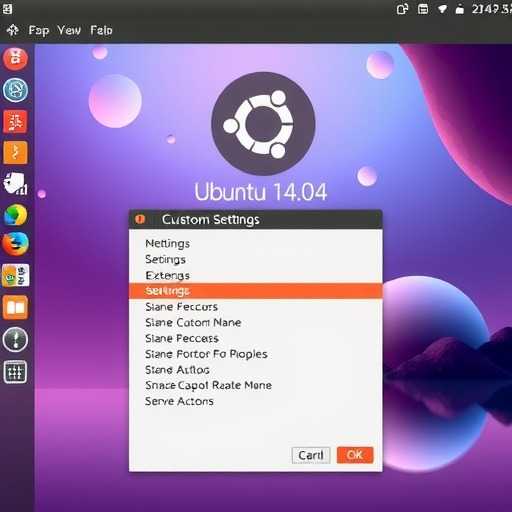Screen dimensions: 512x512
Task: Click the Carl cancel button
Action: (311, 455)
